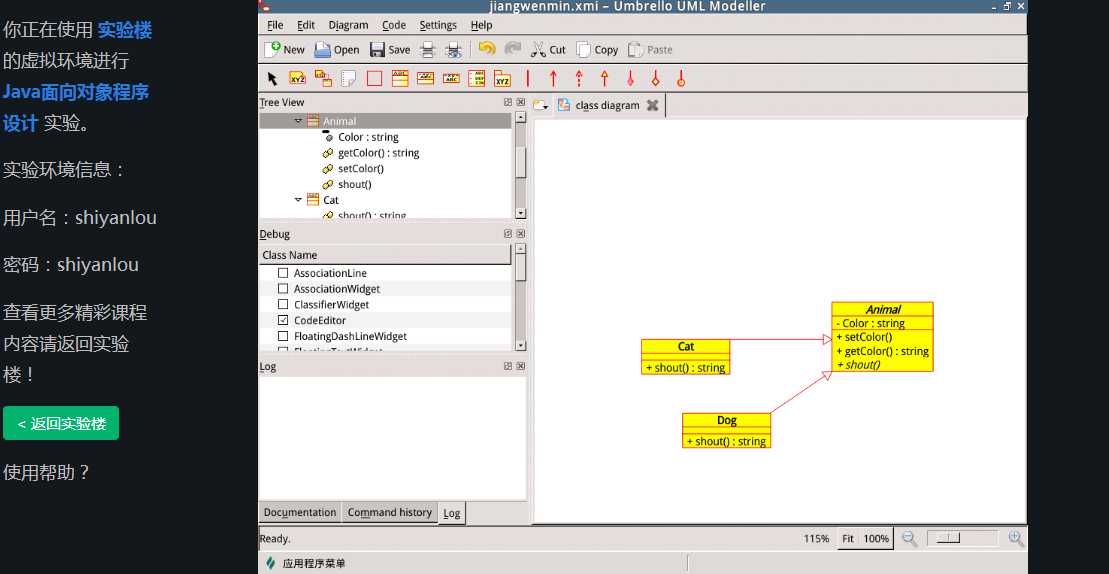The width and height of the screenshot is (1109, 574).
Task: Select the Package folder XYZ tool
Action: coord(502,78)
